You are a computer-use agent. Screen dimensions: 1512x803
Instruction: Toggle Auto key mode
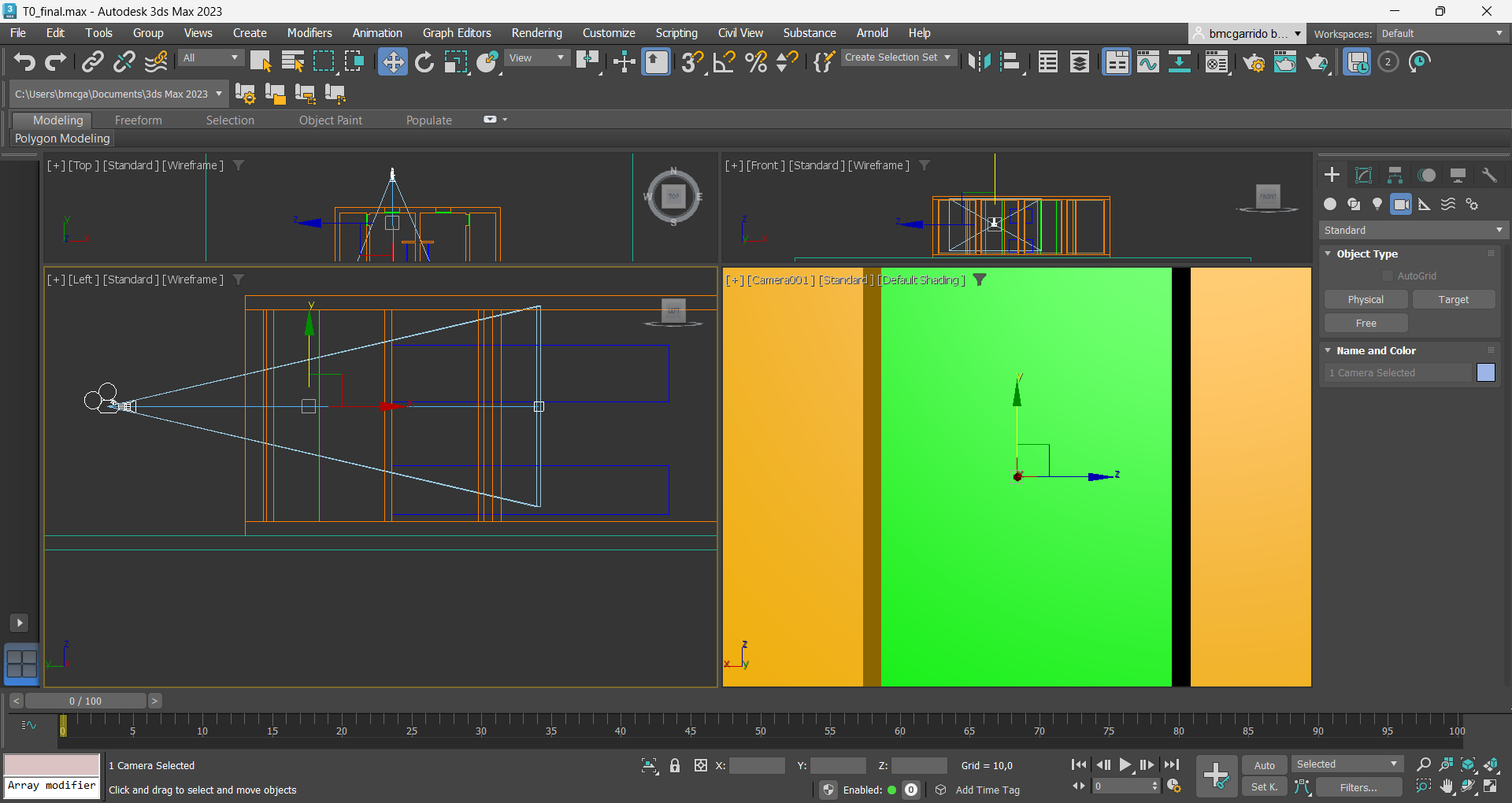1264,765
